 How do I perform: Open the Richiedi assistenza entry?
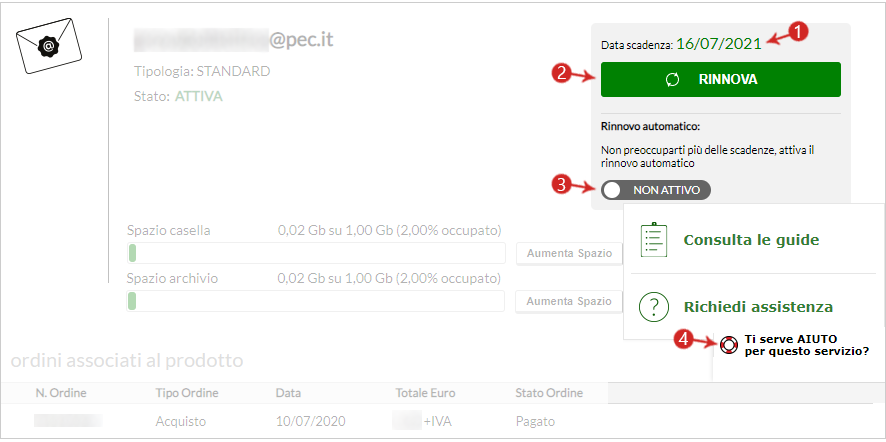coord(758,307)
